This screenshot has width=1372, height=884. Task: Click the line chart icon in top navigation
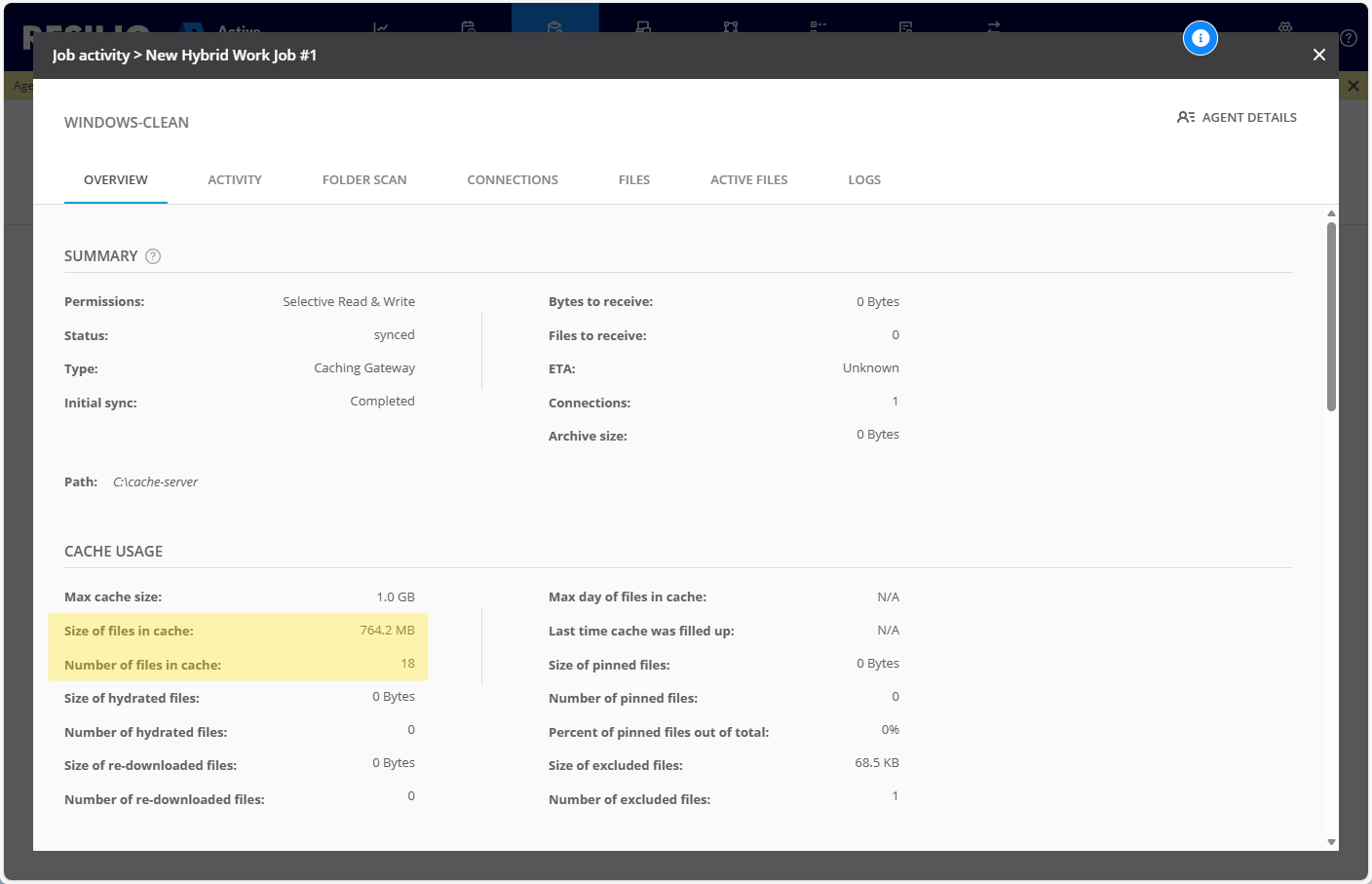381,27
